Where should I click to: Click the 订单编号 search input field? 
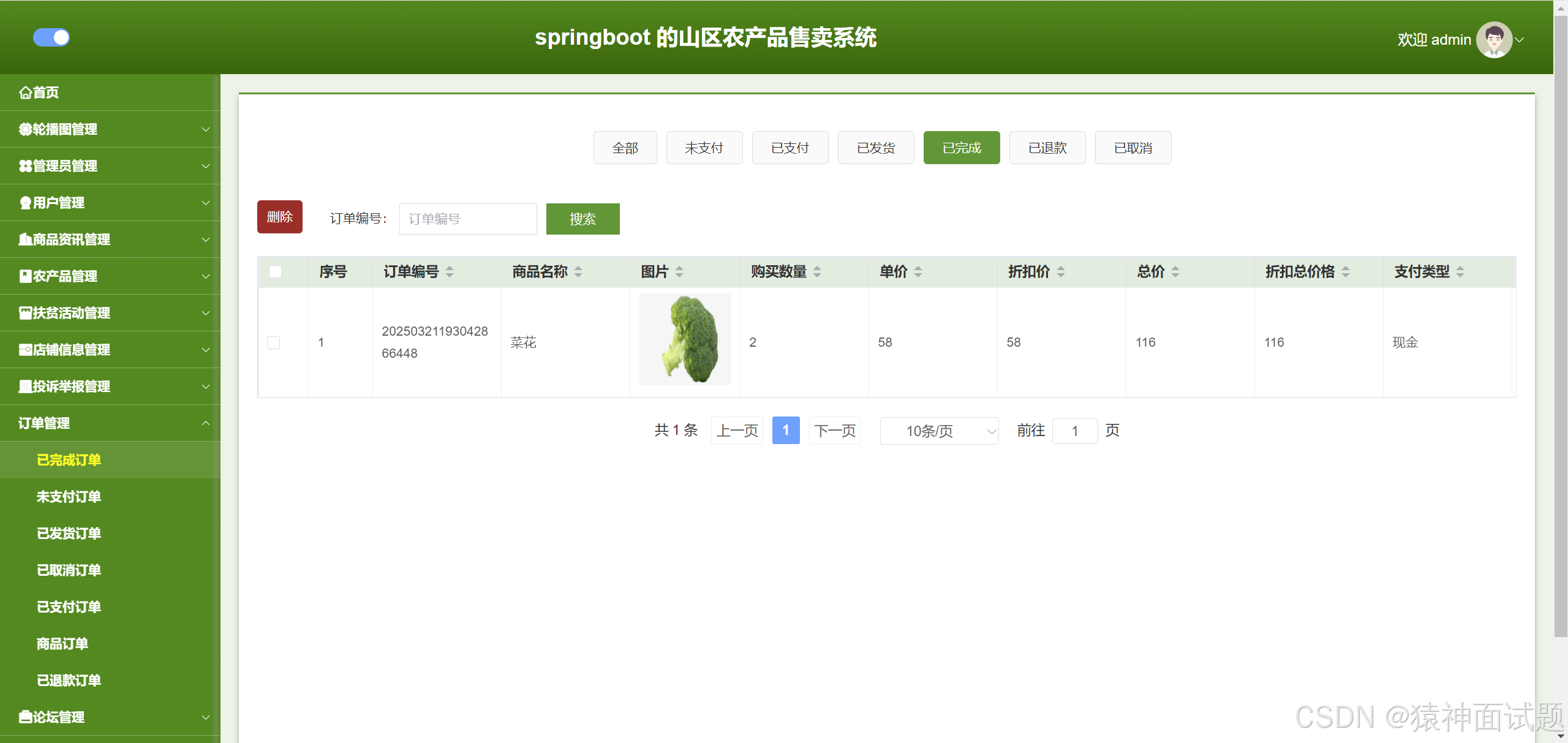tap(467, 219)
